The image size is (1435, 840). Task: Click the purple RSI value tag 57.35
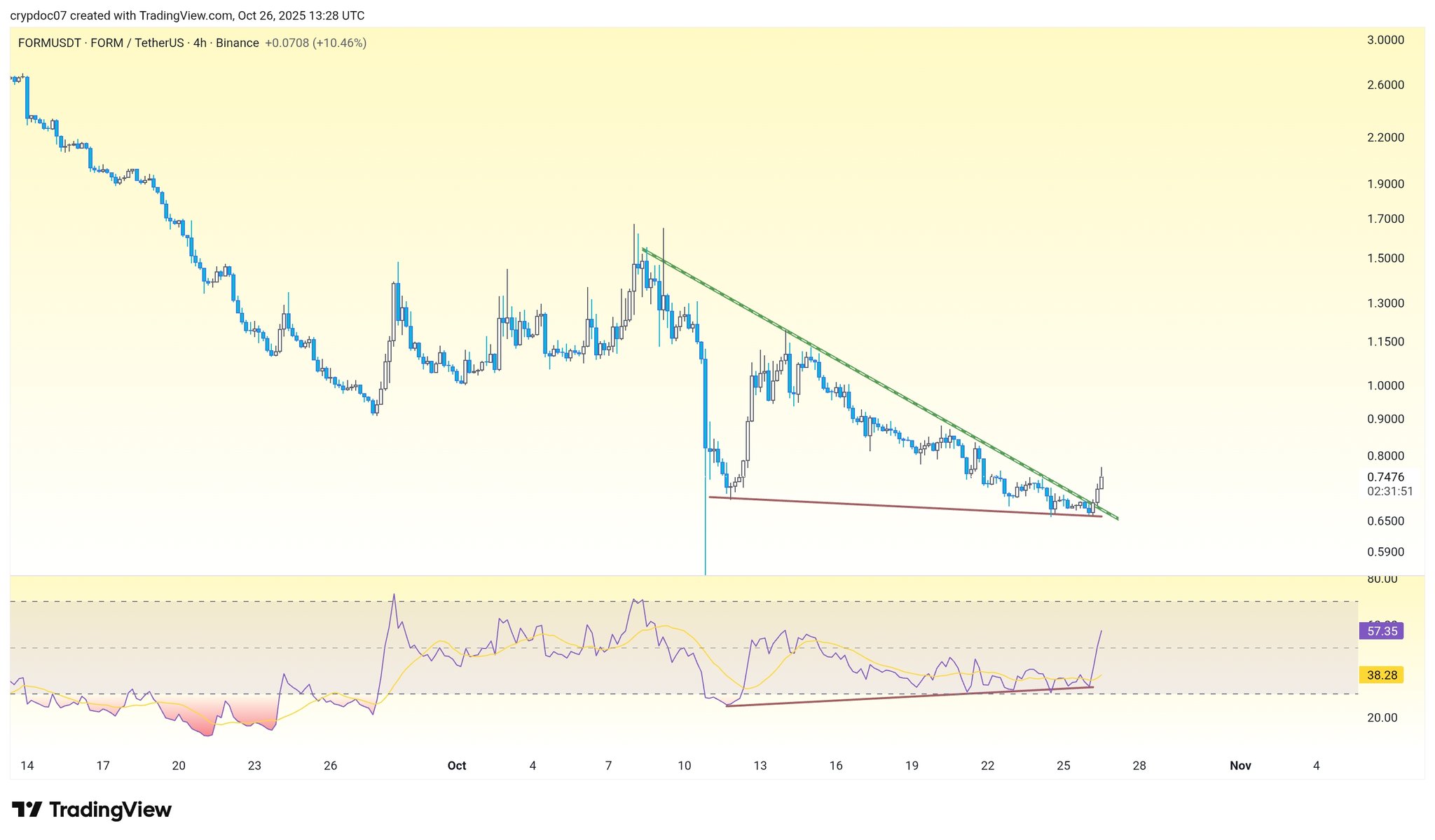click(x=1382, y=631)
